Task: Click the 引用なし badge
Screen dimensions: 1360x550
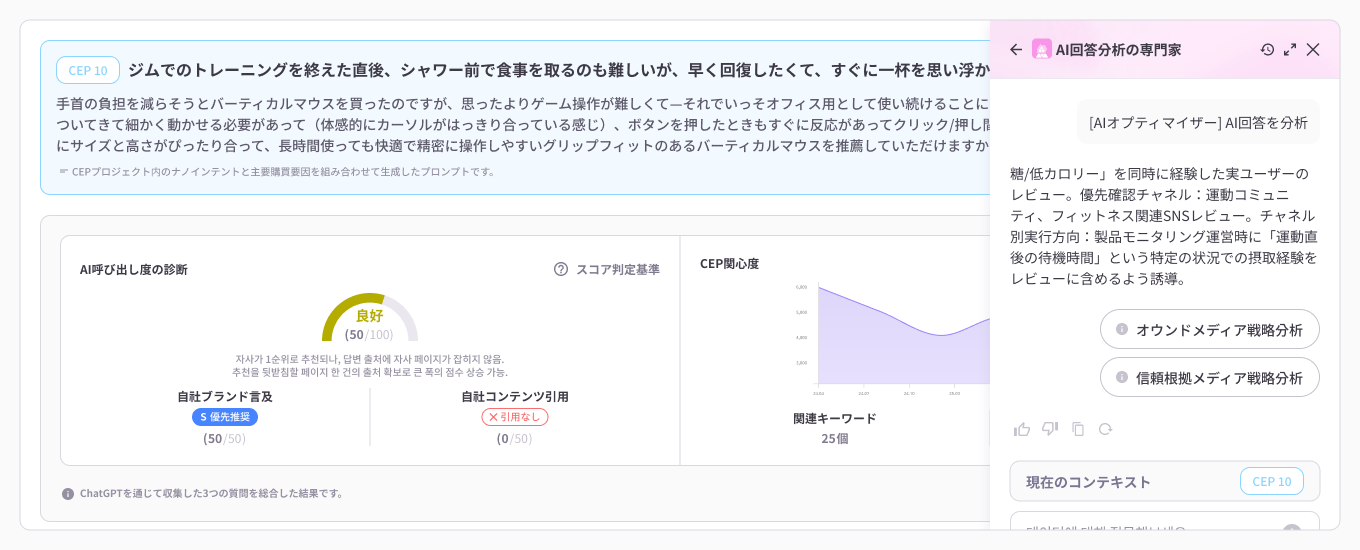Action: (x=515, y=416)
